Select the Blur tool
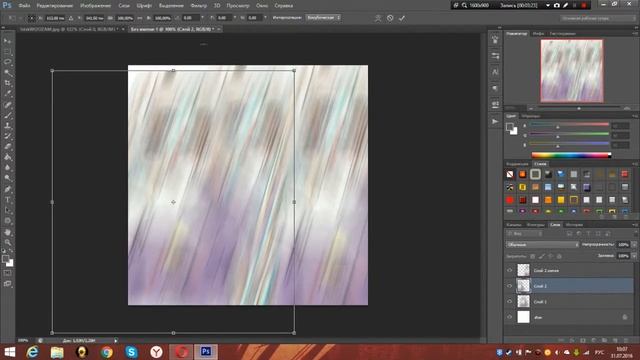 [7, 168]
